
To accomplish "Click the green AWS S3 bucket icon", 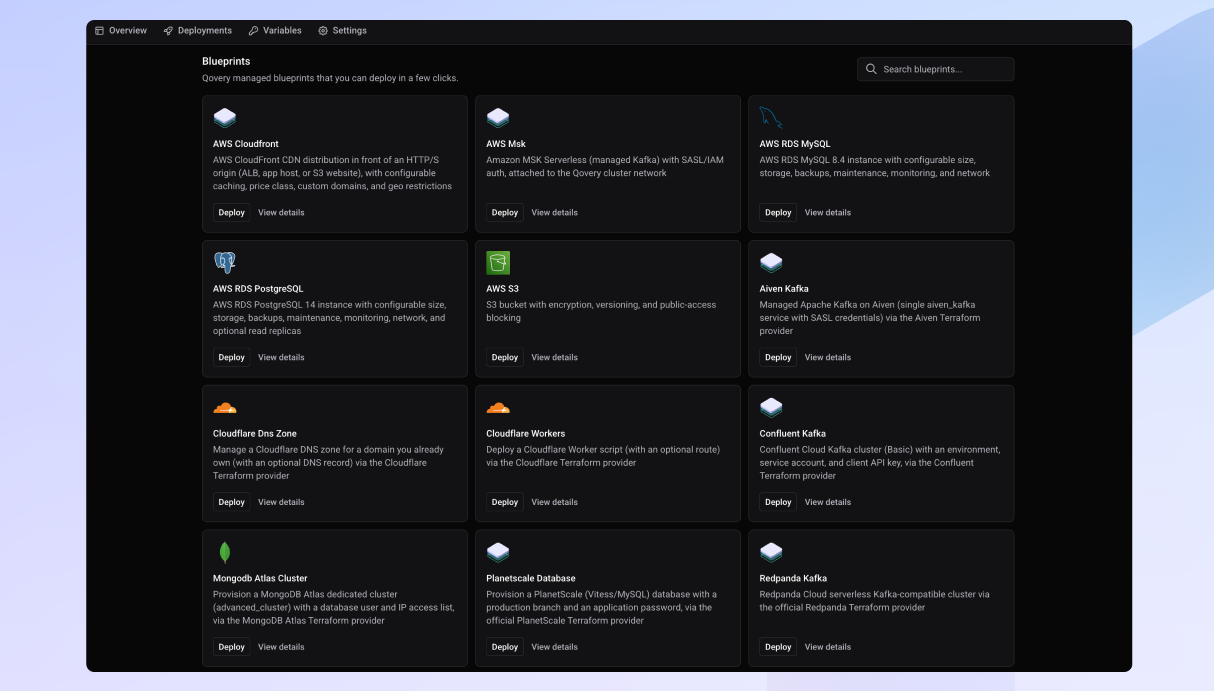I will [498, 263].
